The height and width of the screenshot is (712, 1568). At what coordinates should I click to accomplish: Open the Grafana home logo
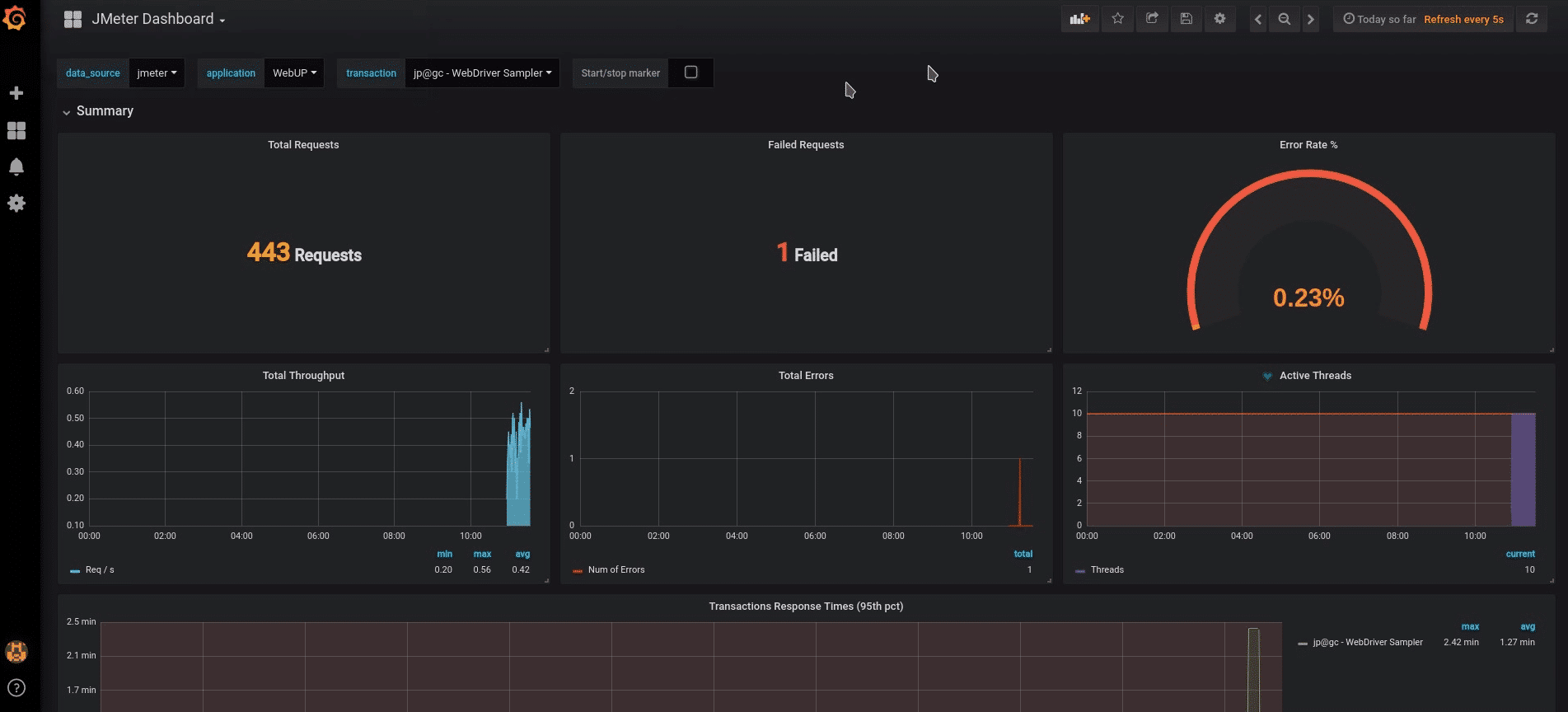pyautogui.click(x=15, y=18)
